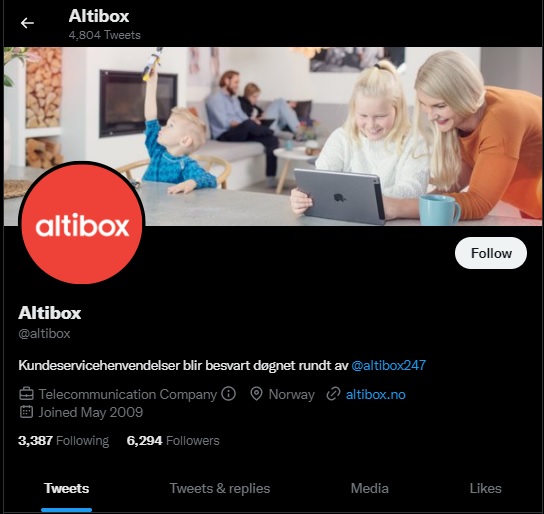Click the Altibox title in top header

[x=99, y=16]
